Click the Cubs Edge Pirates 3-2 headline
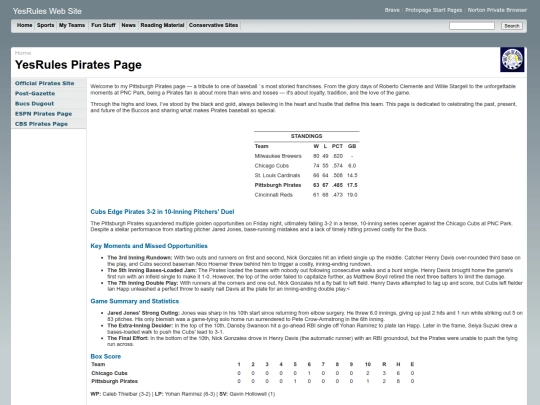Image resolution: width=540 pixels, height=405 pixels. pos(162,212)
